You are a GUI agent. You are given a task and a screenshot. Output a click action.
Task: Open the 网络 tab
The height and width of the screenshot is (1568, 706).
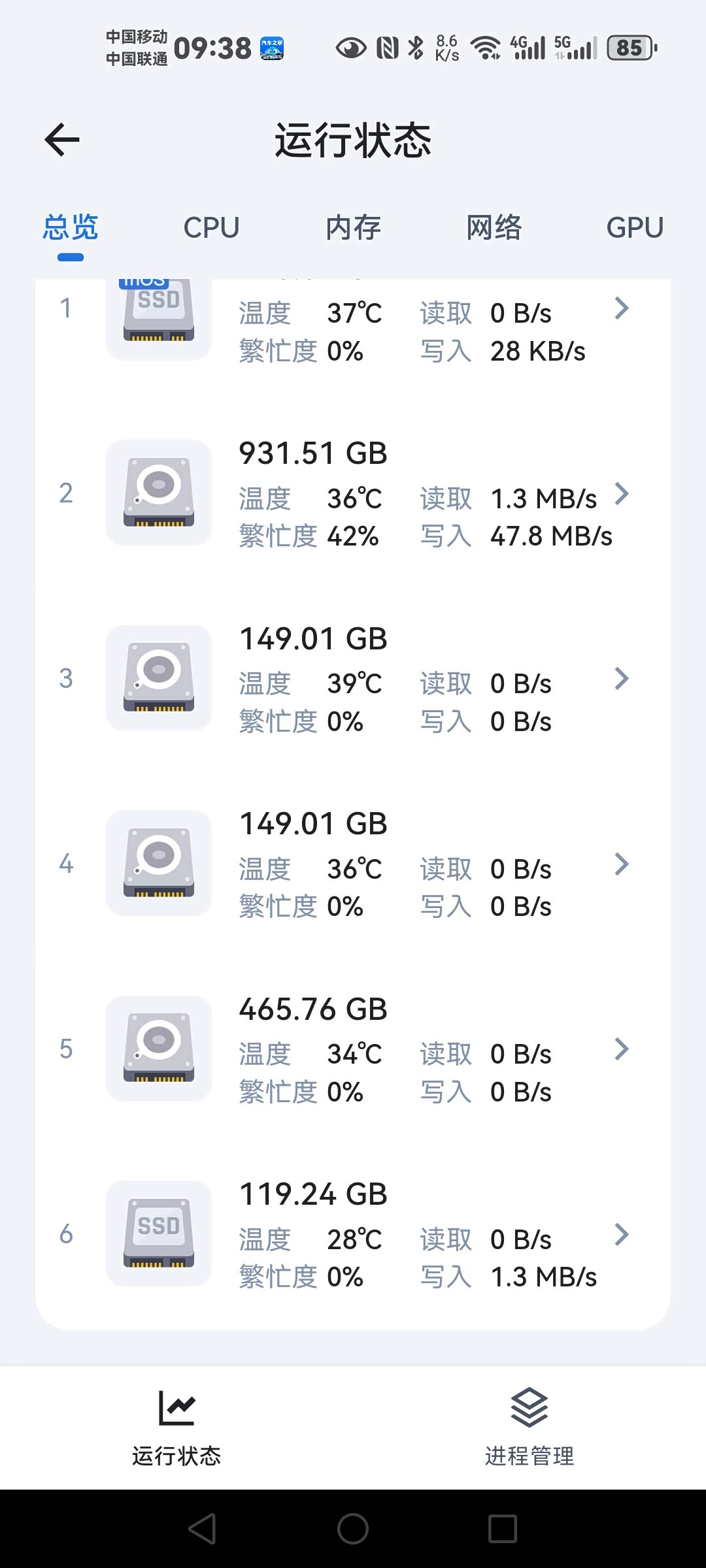coord(494,228)
